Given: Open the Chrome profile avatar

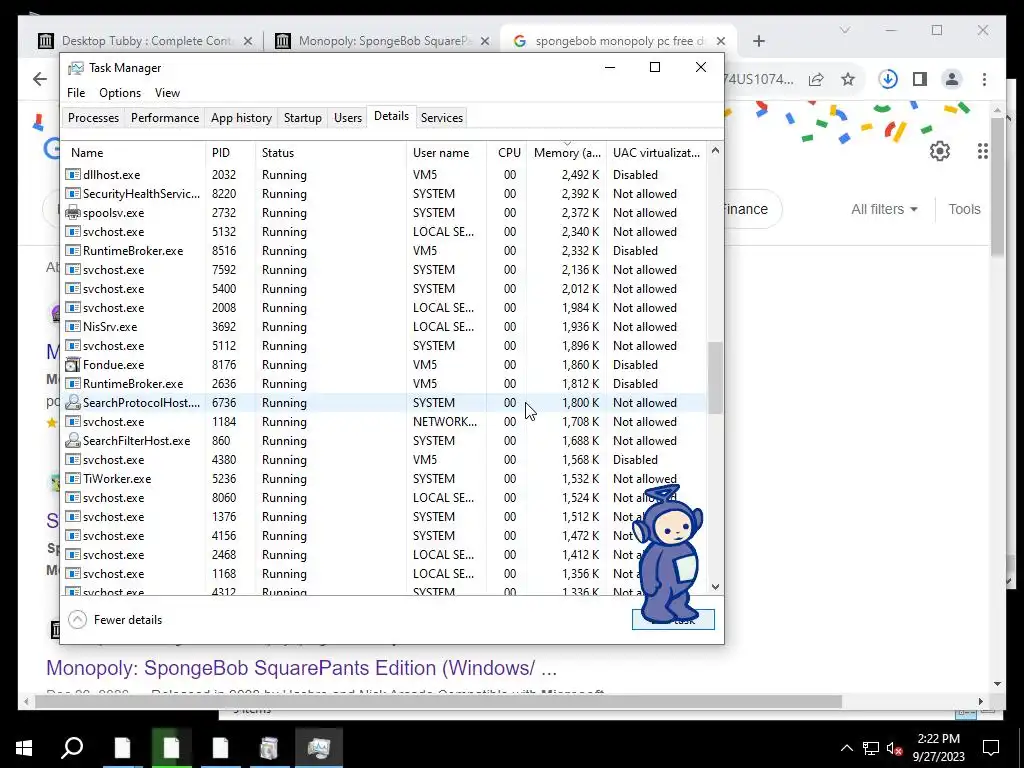Looking at the screenshot, I should [952, 79].
